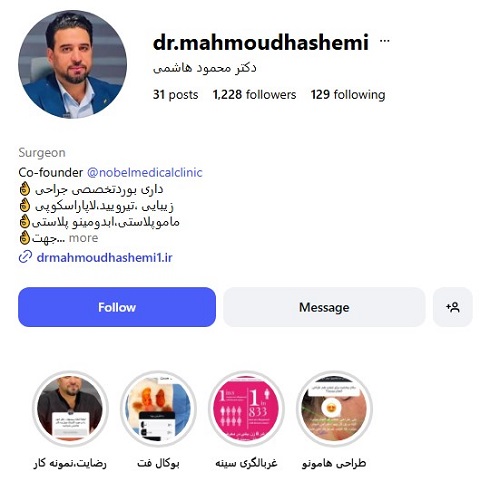Viewport: 500px width, 491px height.
Task: Click the دکتر محمود هاشمی display name
Action: (x=205, y=68)
